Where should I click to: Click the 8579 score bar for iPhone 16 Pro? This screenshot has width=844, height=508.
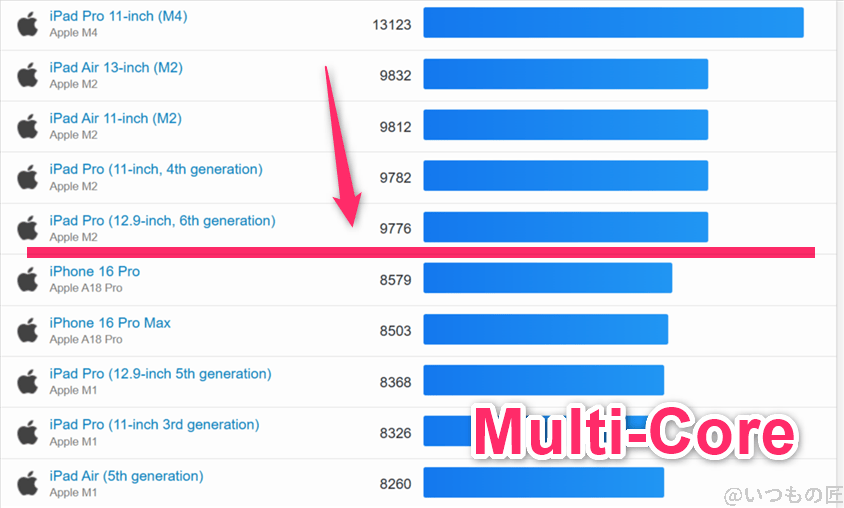(x=547, y=278)
